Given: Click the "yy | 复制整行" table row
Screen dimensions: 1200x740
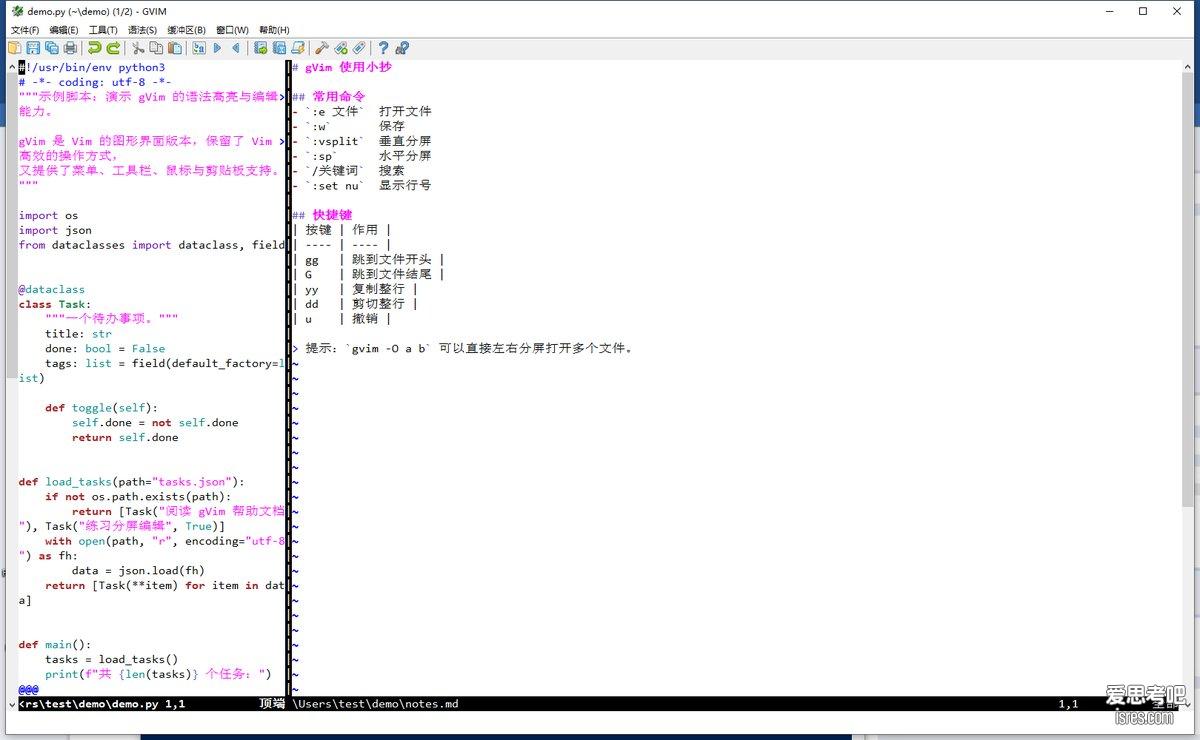Looking at the screenshot, I should (x=355, y=289).
